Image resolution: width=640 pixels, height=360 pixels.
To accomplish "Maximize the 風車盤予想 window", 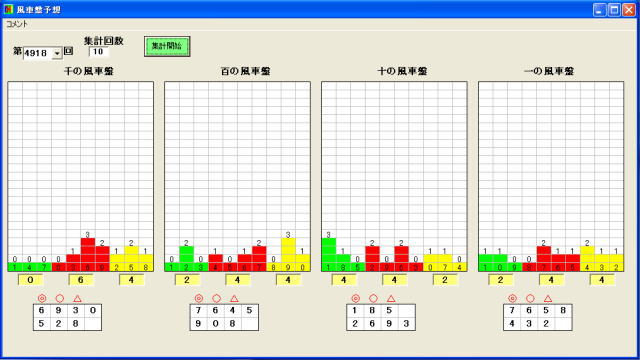I will [x=614, y=9].
